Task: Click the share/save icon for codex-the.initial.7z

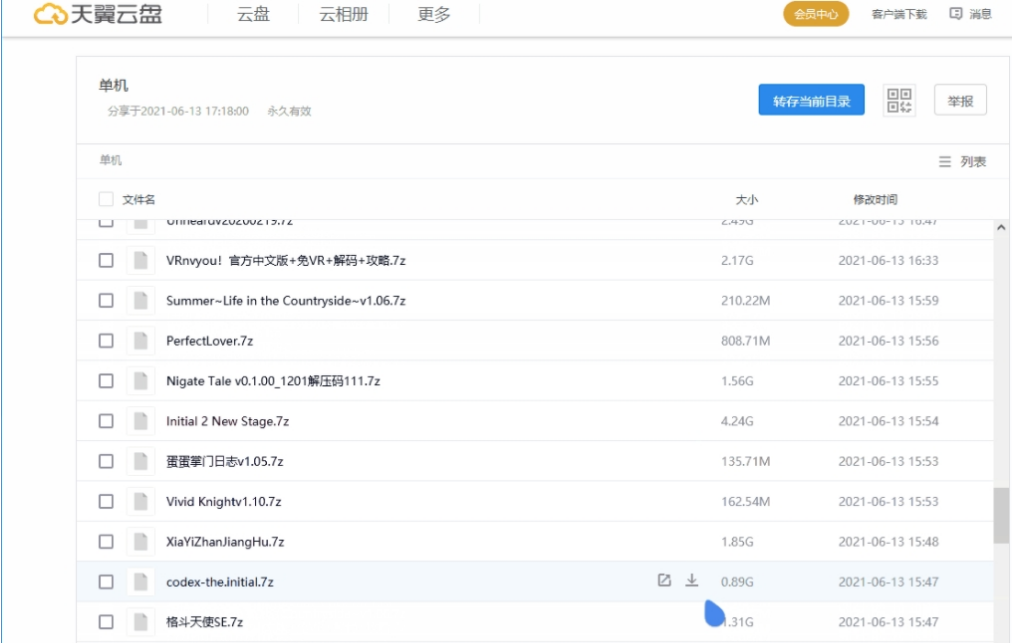Action: click(x=663, y=581)
